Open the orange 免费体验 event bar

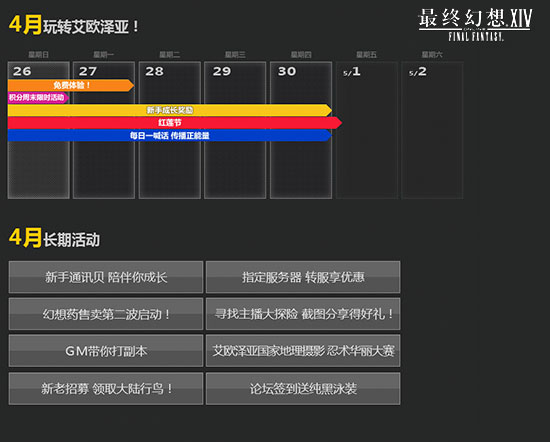[71, 85]
